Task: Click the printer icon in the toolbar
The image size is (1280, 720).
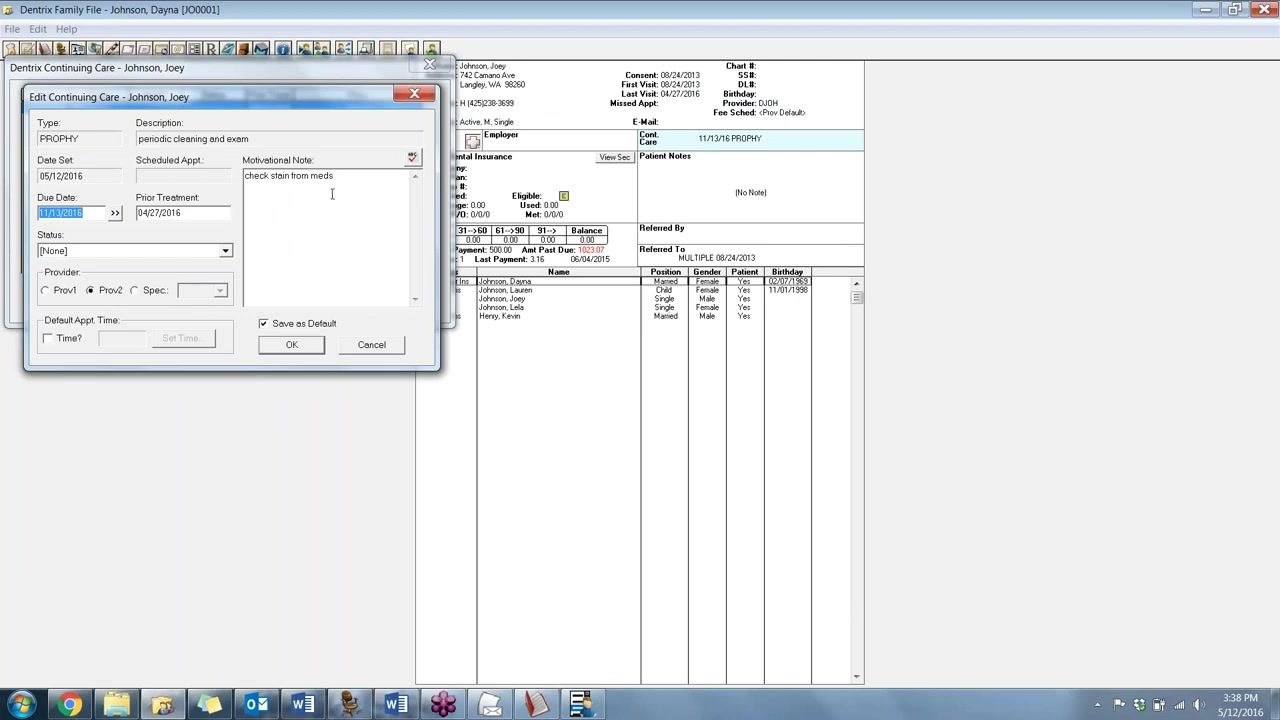Action: (365, 48)
